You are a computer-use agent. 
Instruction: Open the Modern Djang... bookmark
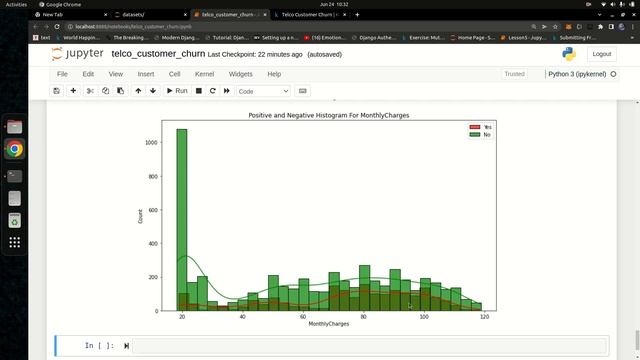click(x=176, y=38)
